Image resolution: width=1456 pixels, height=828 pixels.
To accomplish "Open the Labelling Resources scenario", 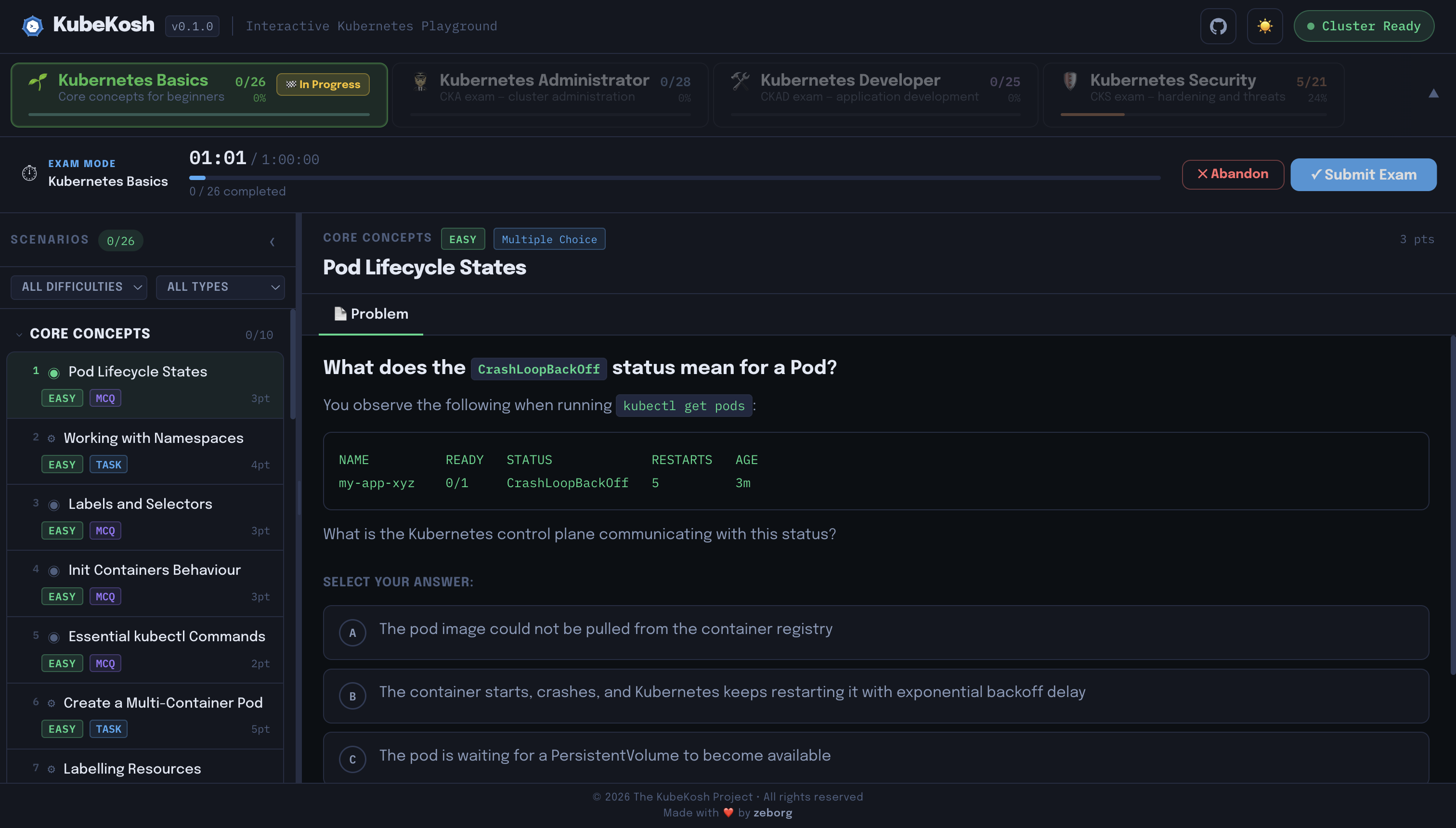I will coord(145,766).
